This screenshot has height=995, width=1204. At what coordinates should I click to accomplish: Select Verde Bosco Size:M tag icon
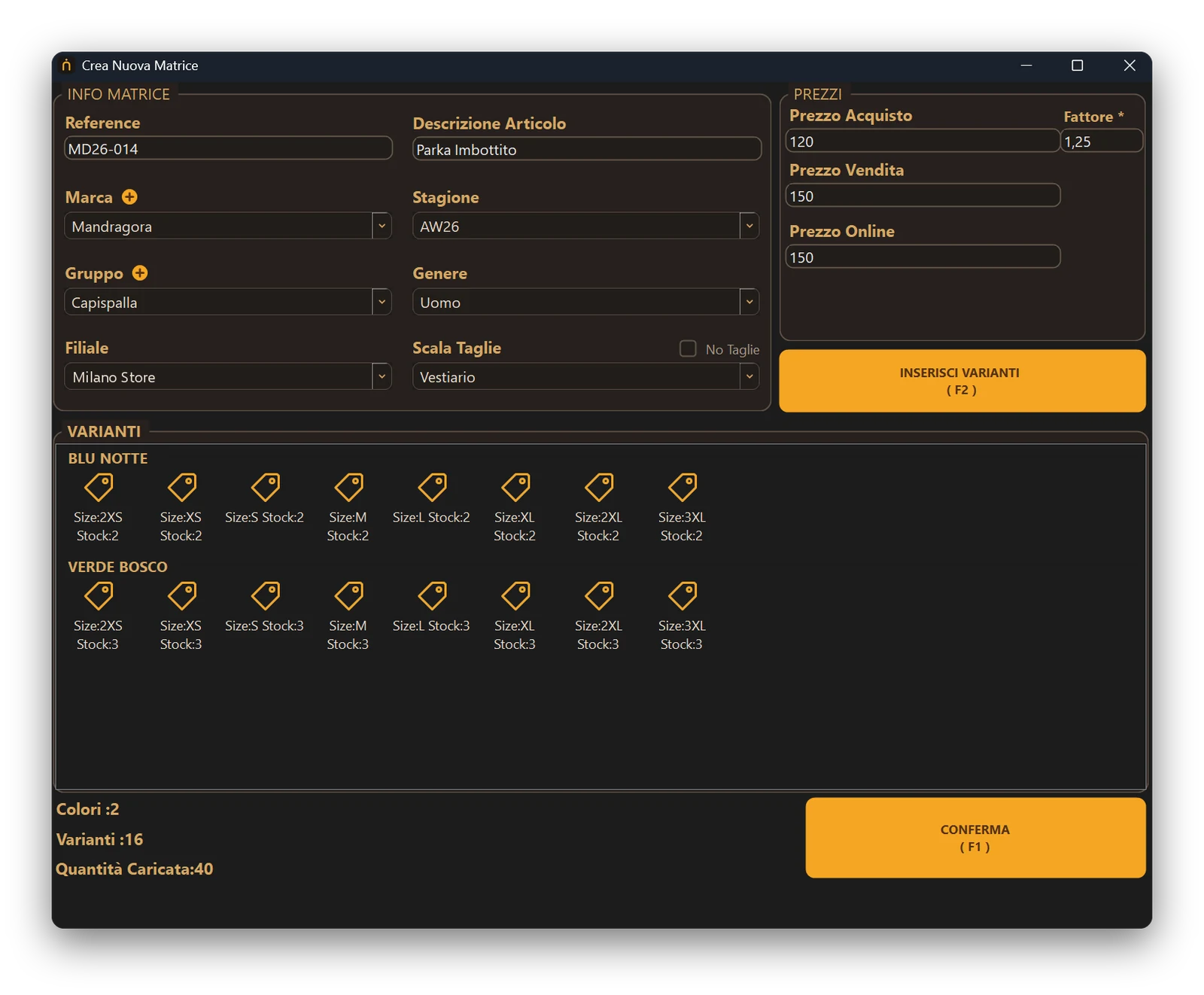[x=349, y=595]
